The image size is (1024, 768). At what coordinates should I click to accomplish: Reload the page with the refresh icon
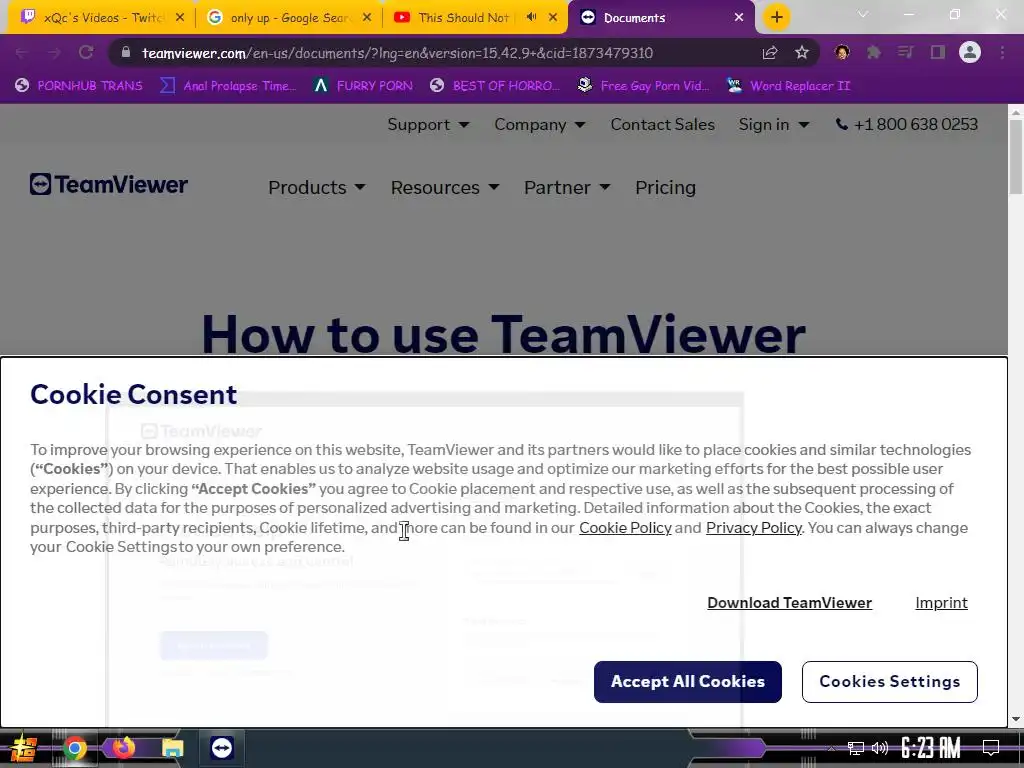pos(86,52)
